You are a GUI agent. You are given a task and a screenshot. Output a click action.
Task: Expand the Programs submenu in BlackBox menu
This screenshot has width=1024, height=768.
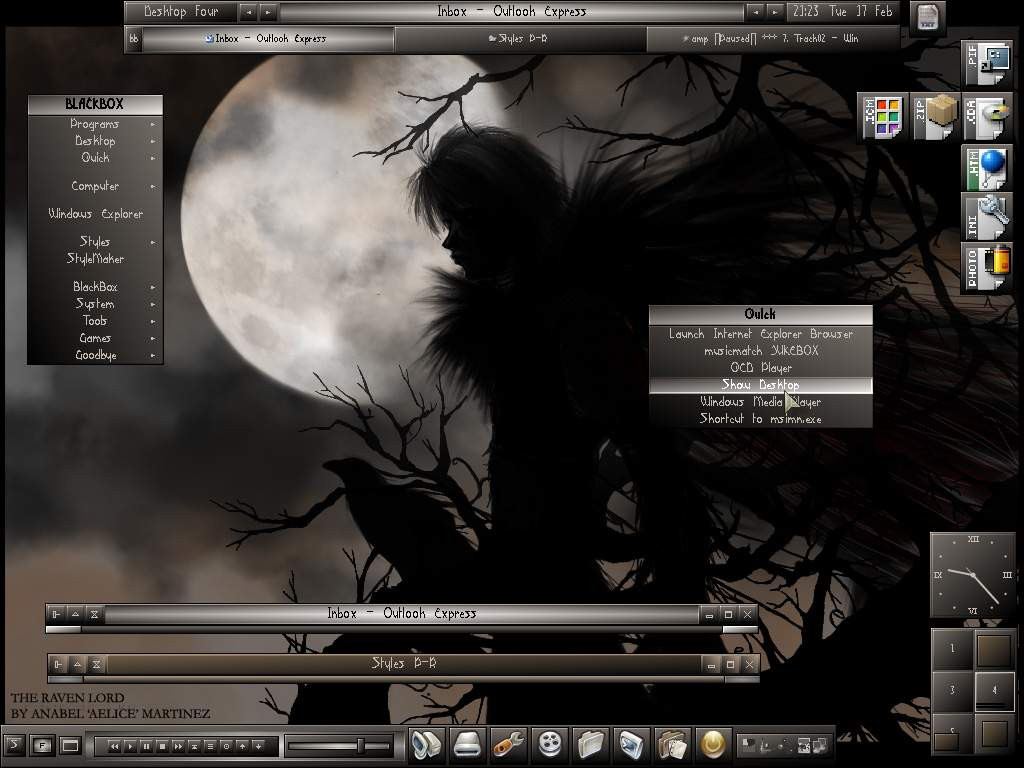coord(95,124)
